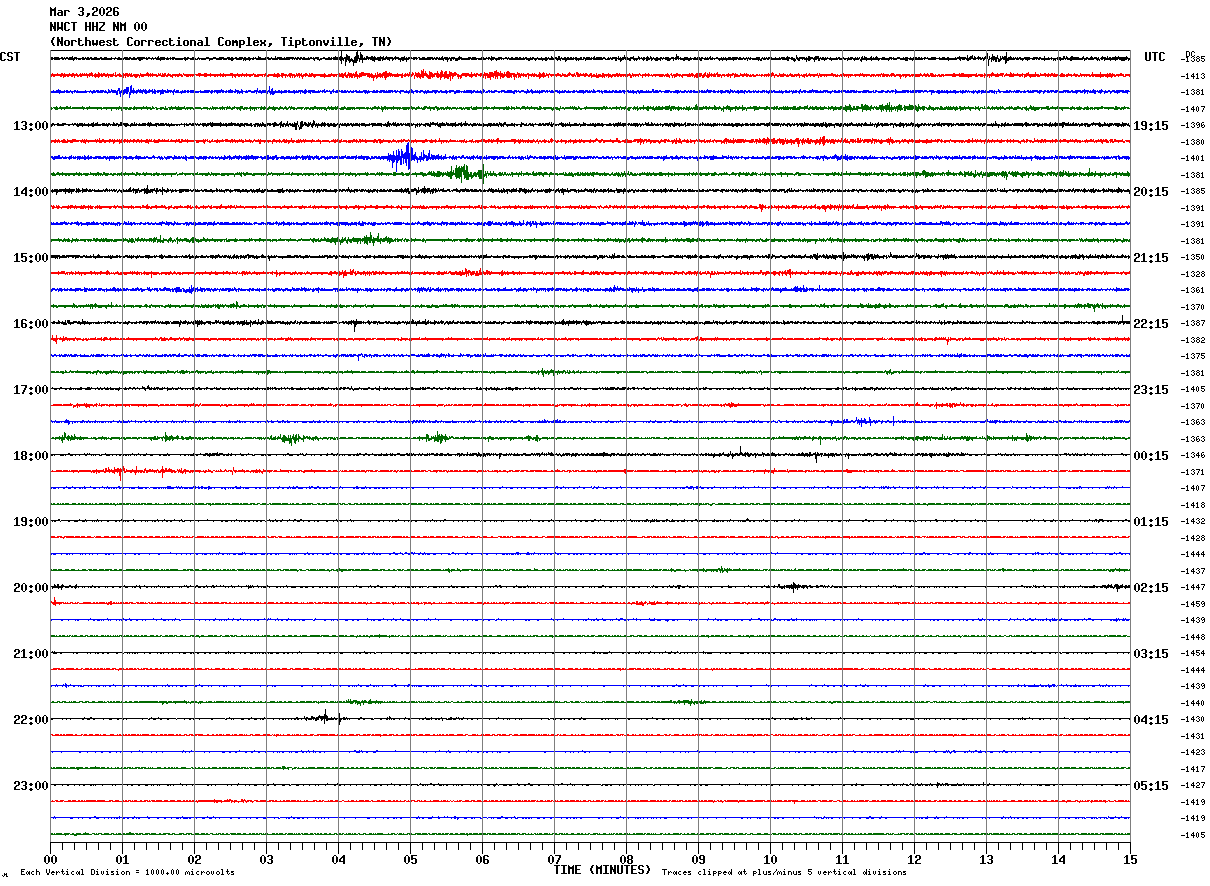
Task: Click the 04:15 UTC time label
Action: (x=1151, y=720)
